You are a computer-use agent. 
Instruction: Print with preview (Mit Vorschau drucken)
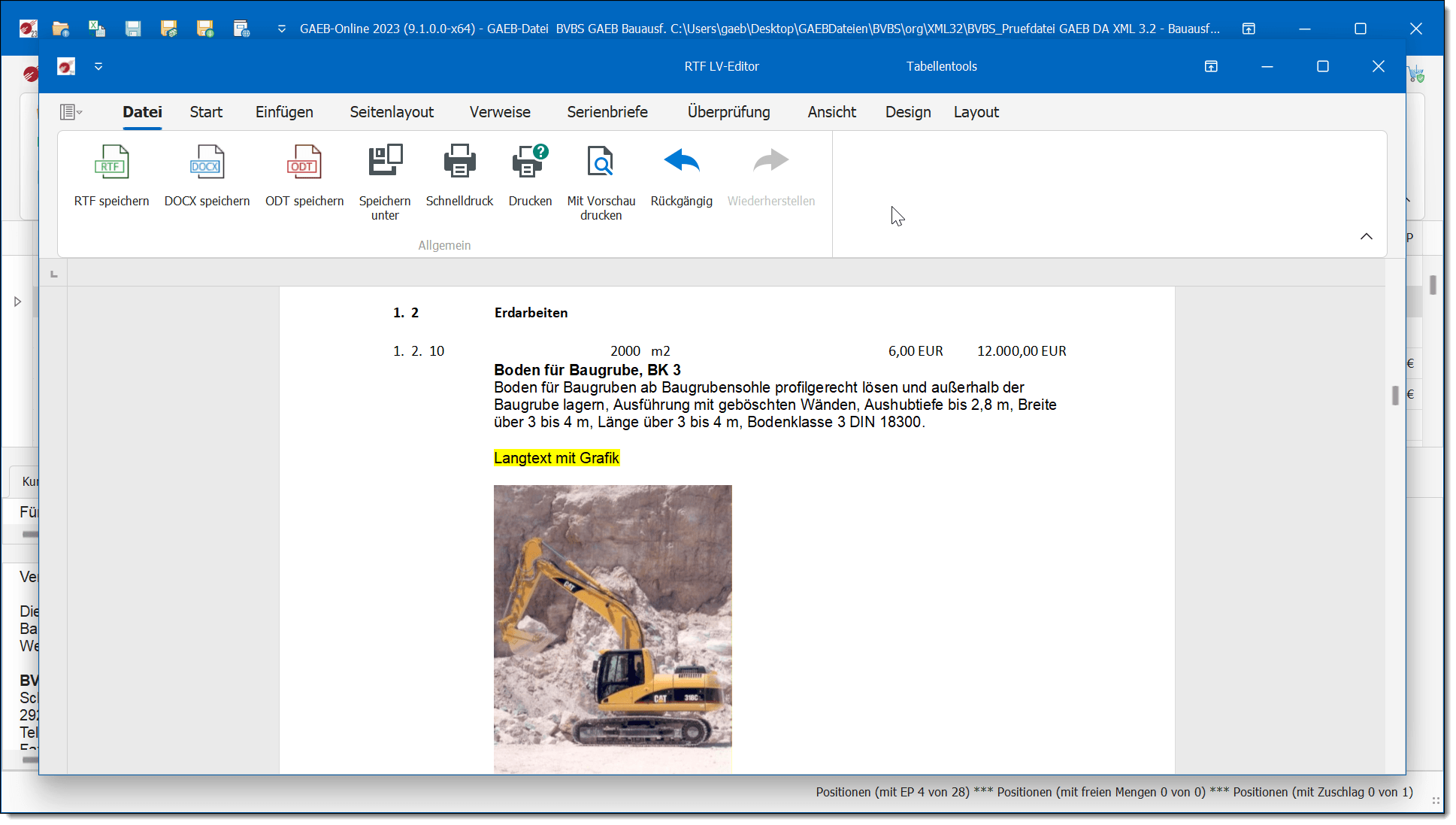click(601, 162)
